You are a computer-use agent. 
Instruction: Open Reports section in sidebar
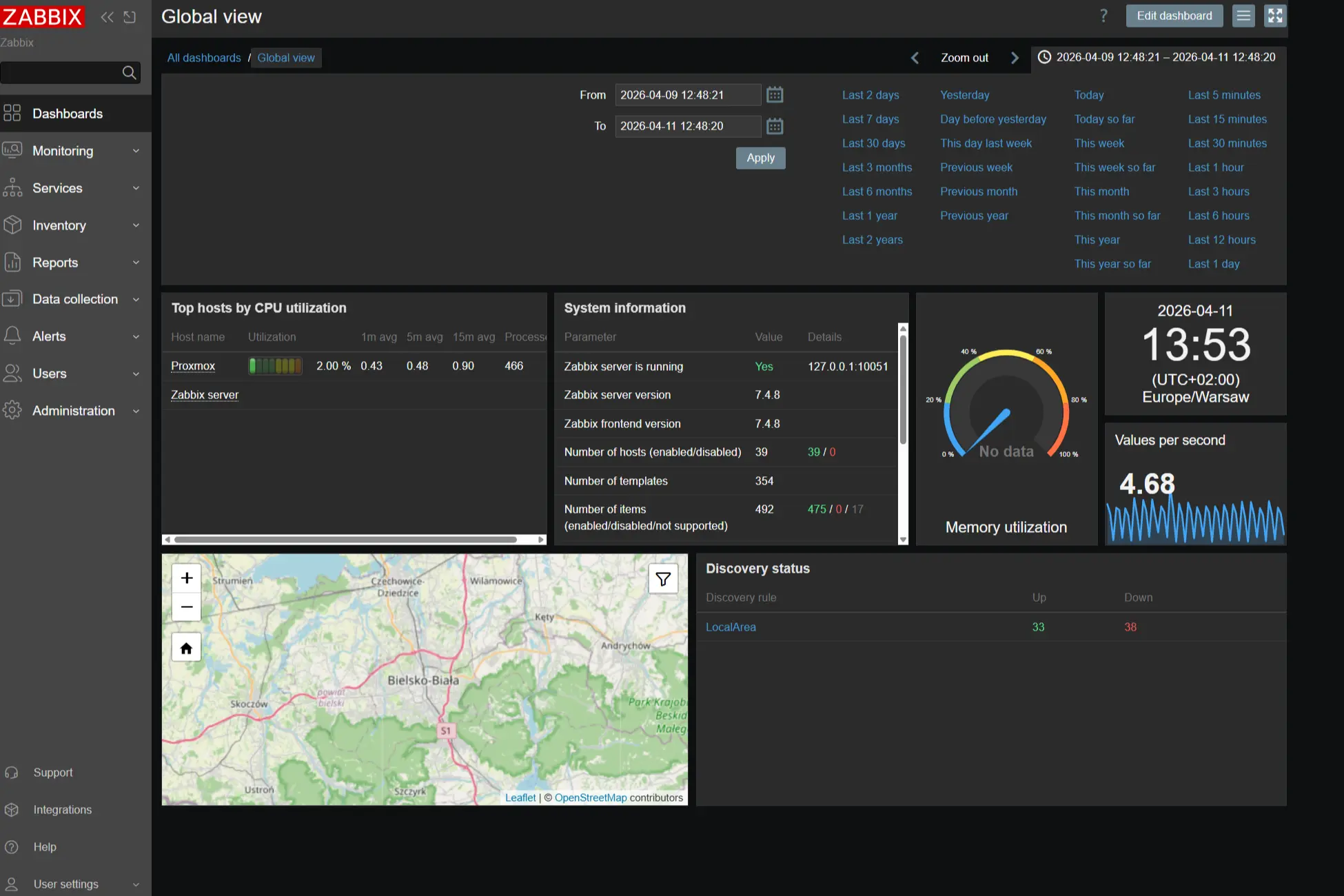tap(55, 262)
